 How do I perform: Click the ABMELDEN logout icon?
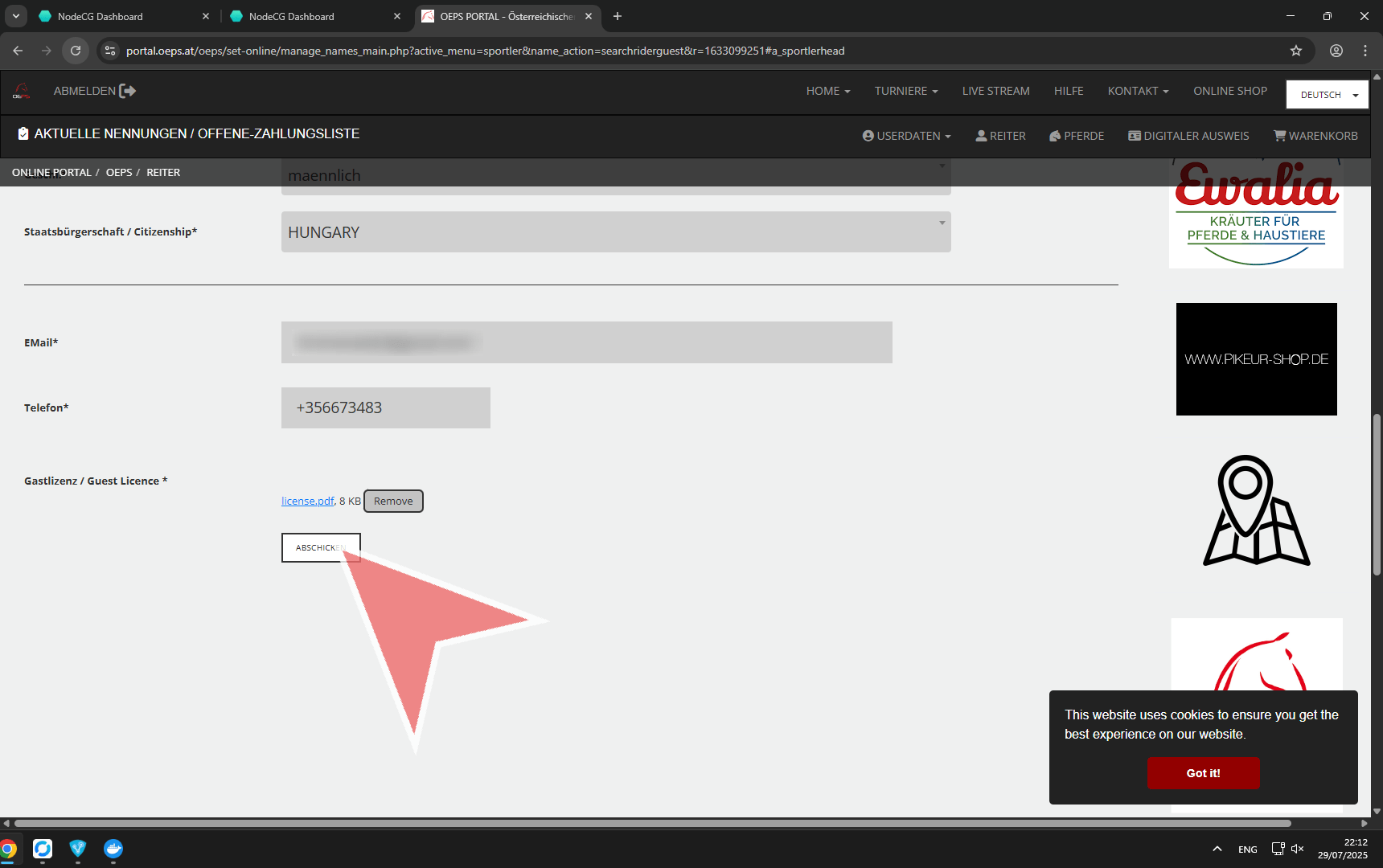click(127, 91)
